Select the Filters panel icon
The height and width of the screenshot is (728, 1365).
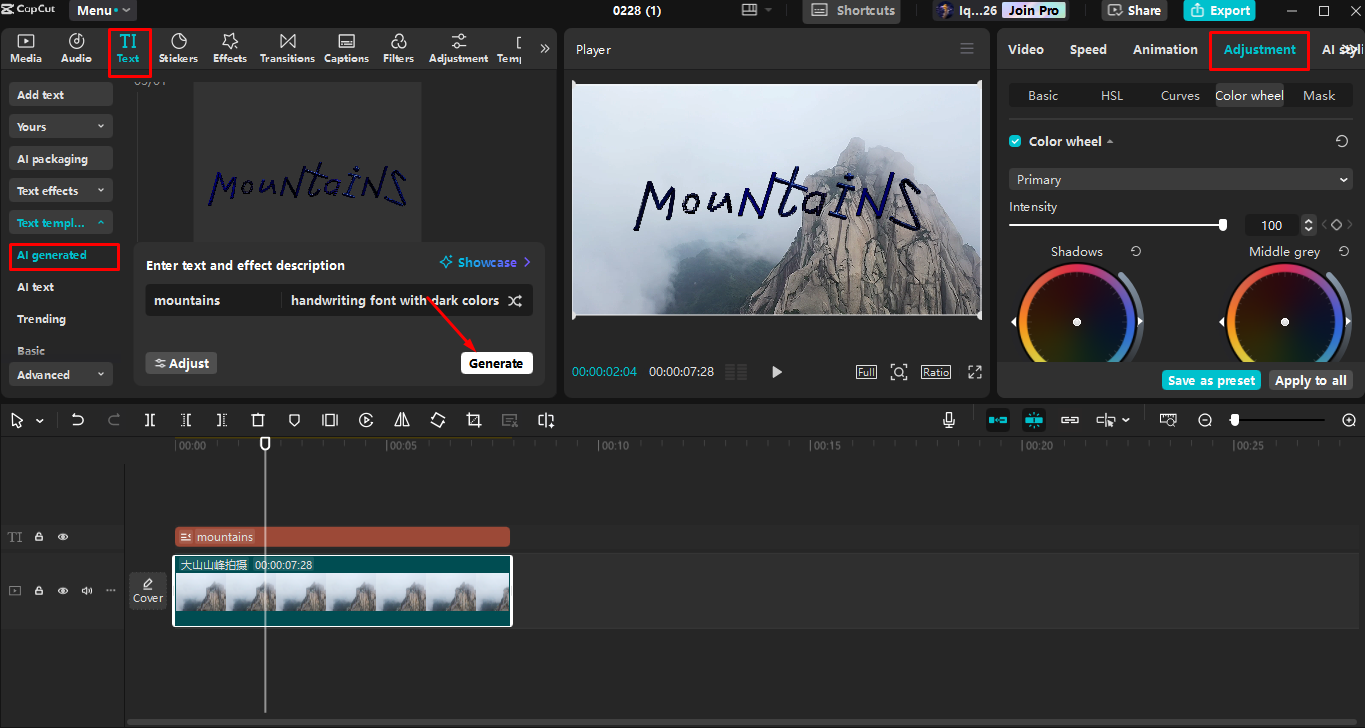[398, 47]
